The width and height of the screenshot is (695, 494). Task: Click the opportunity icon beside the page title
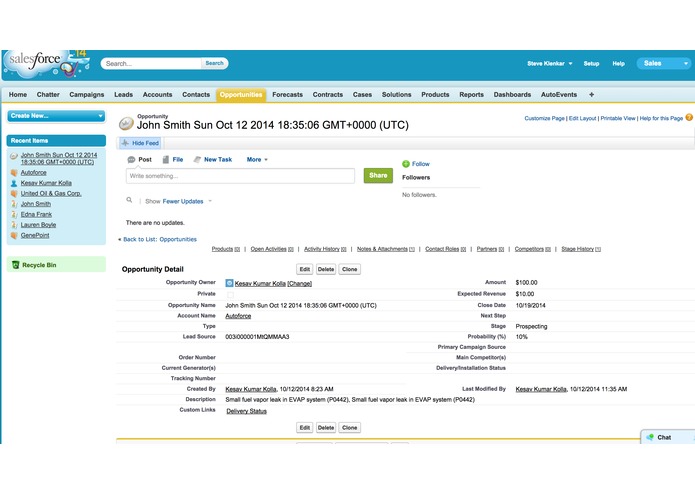pyautogui.click(x=126, y=124)
